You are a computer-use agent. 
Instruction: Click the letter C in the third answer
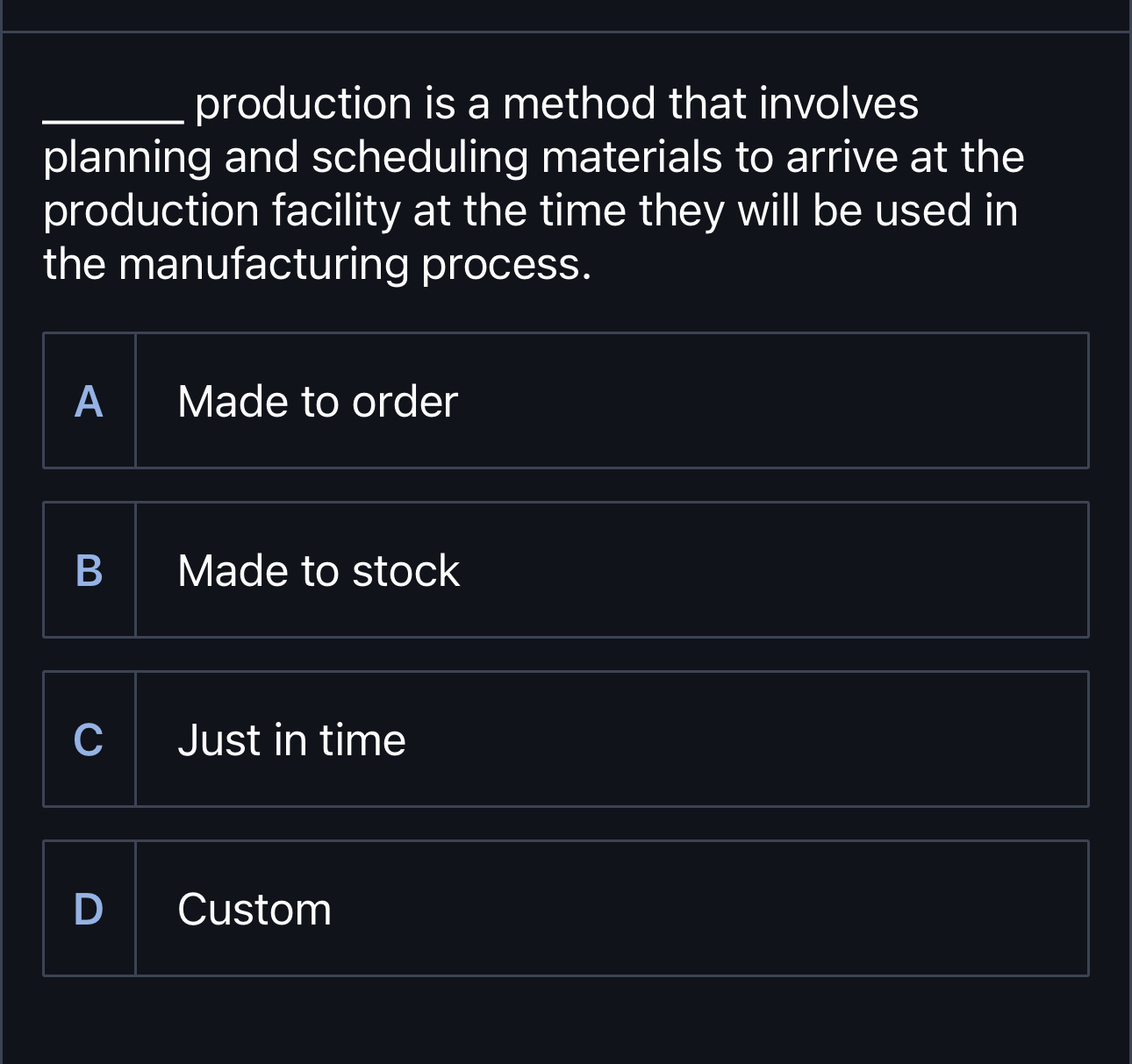(89, 741)
